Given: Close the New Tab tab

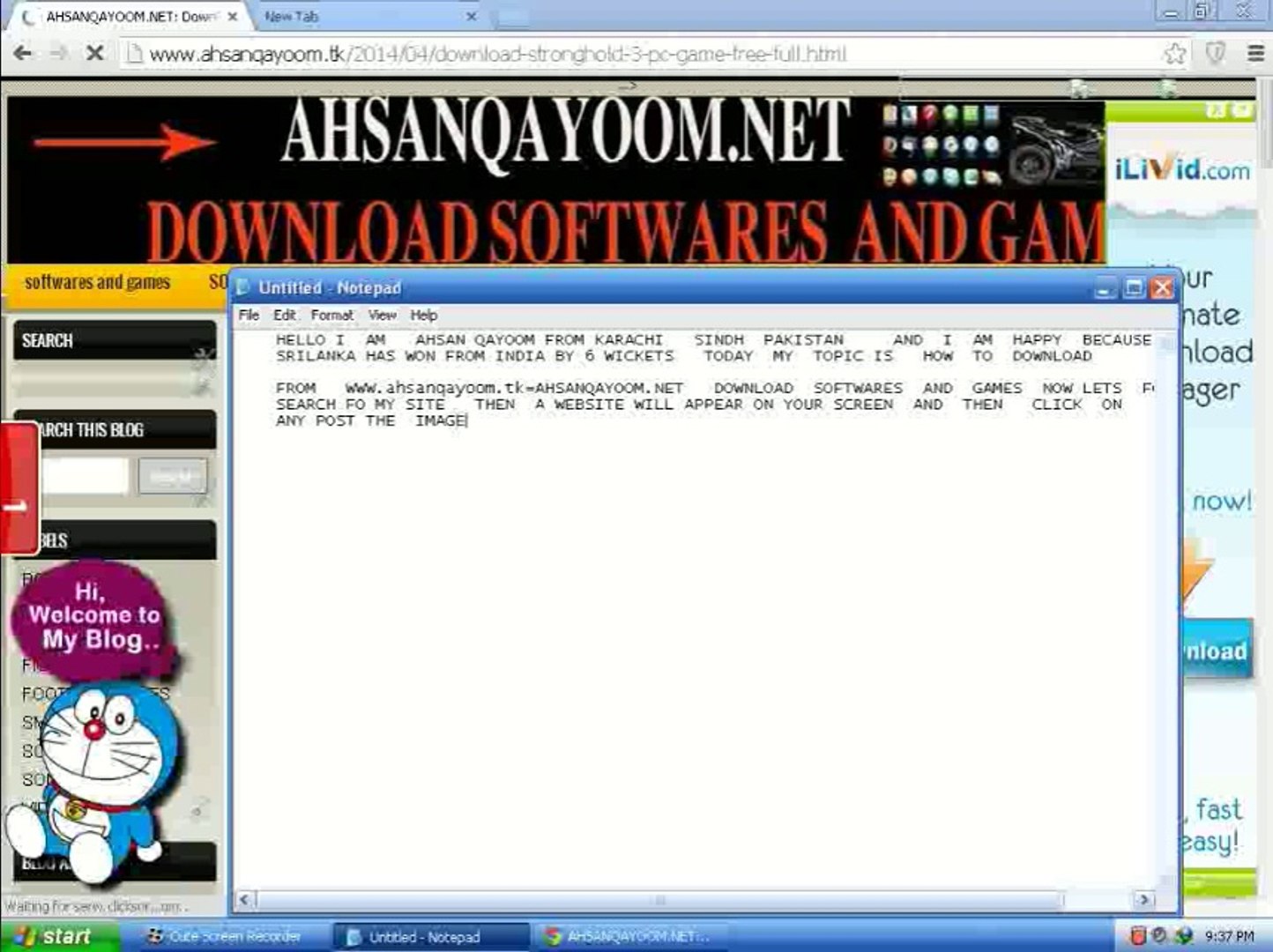Looking at the screenshot, I should click(x=471, y=17).
